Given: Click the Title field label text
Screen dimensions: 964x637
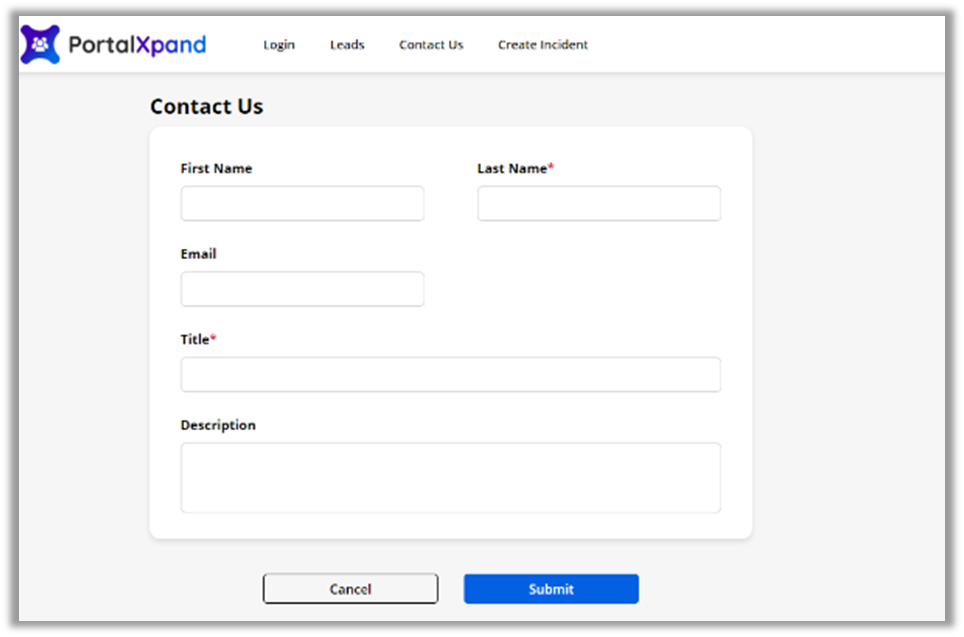Looking at the screenshot, I should (194, 340).
